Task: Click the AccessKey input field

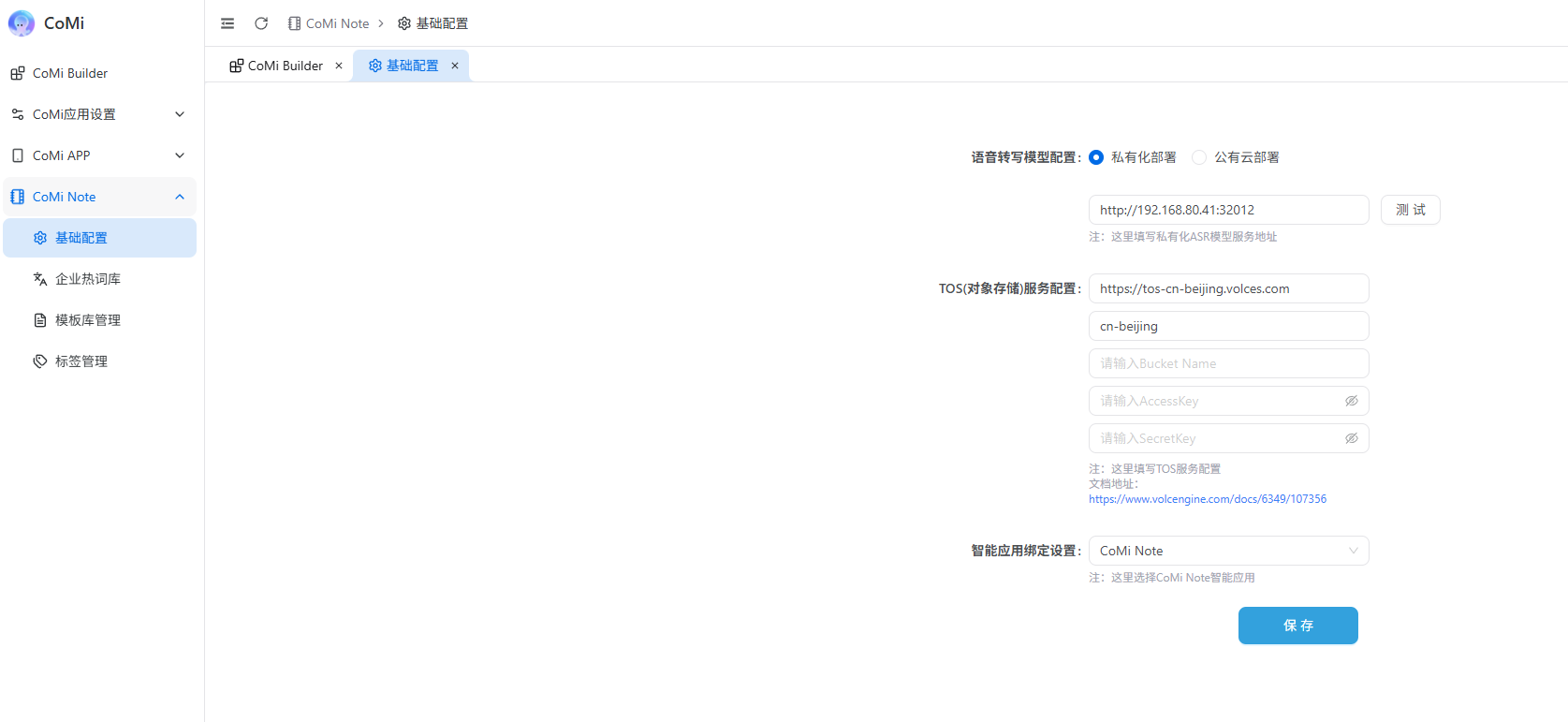Action: click(1229, 401)
